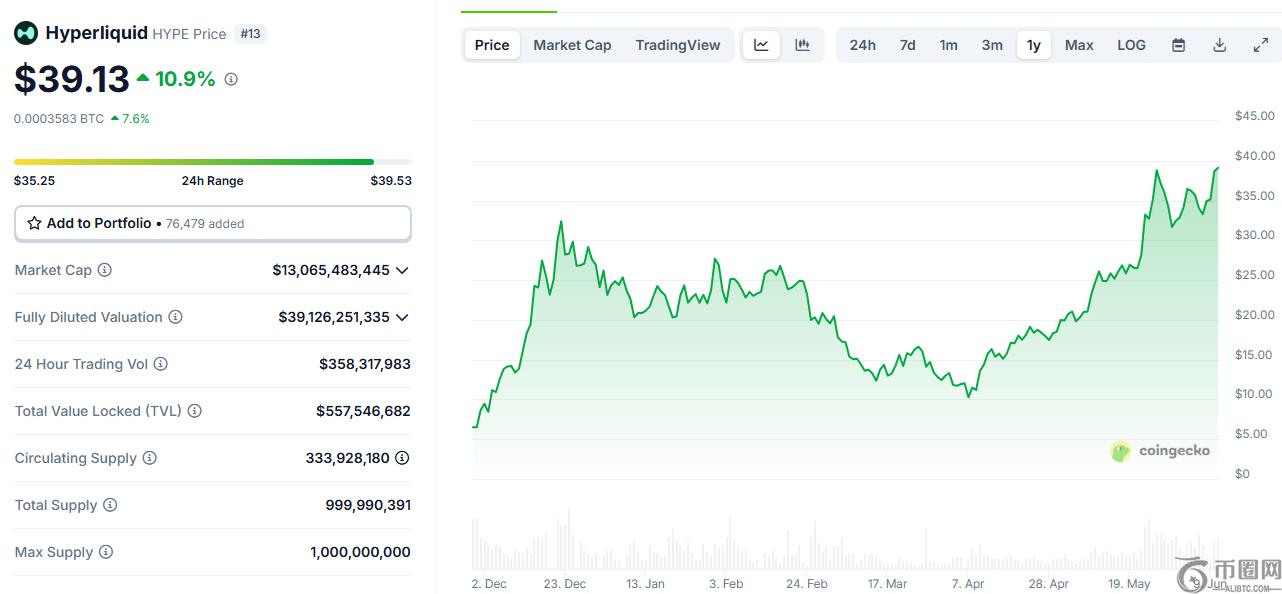The height and width of the screenshot is (594, 1282).
Task: Select the 24h time range
Action: pyautogui.click(x=862, y=45)
